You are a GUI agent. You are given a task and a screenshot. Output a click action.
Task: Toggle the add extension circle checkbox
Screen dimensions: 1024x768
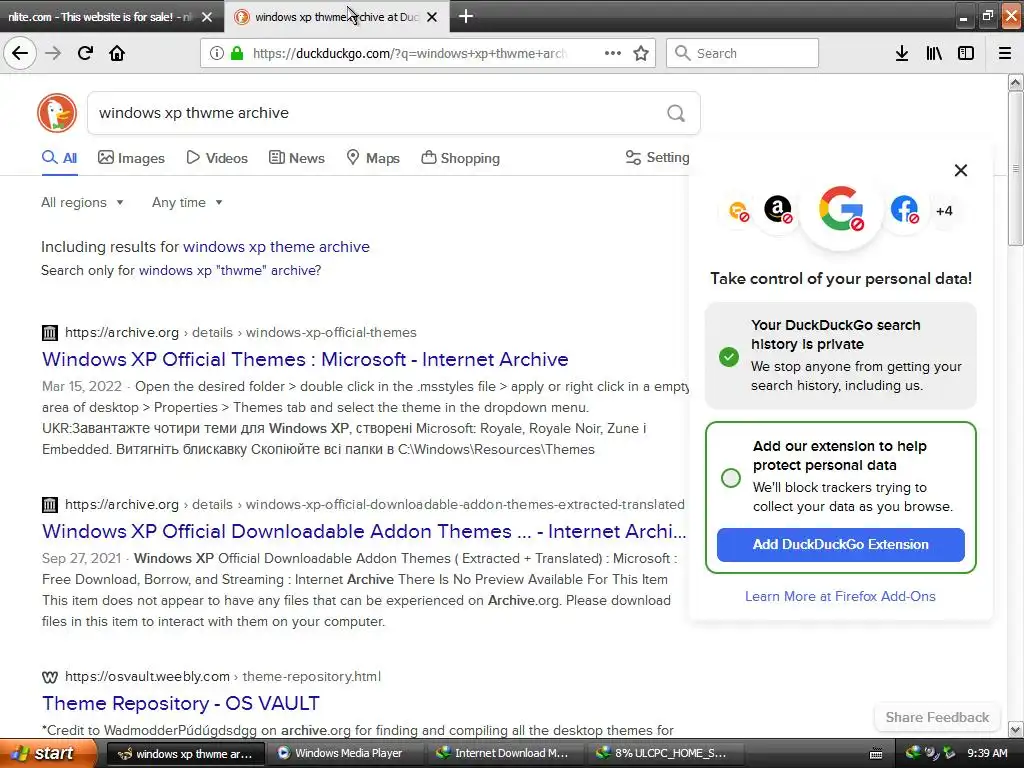tap(731, 477)
